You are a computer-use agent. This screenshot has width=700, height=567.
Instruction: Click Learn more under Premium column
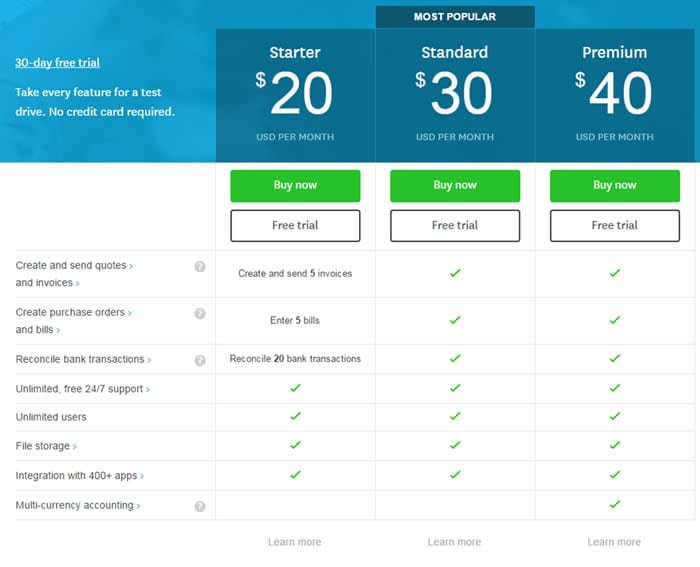tap(614, 542)
